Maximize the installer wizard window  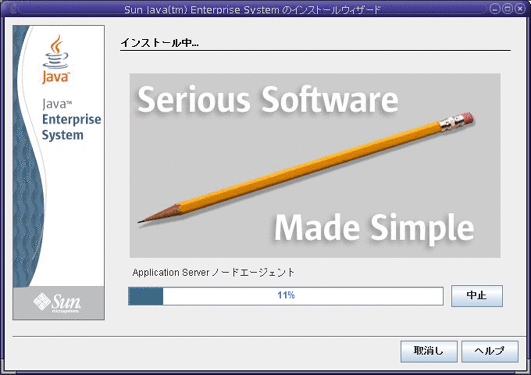(x=507, y=9)
